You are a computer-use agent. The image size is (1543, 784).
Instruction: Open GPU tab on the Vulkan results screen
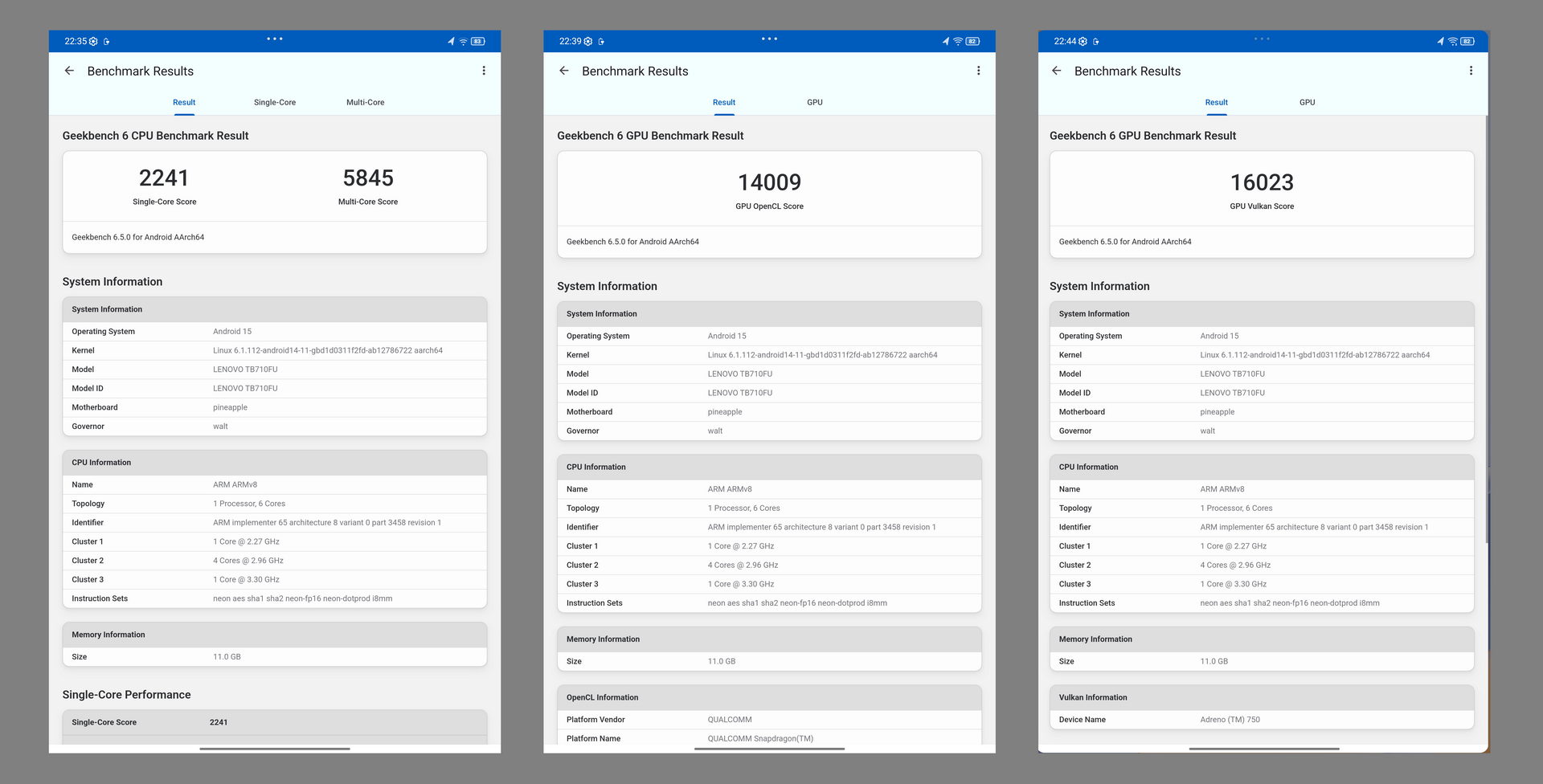tap(1308, 103)
